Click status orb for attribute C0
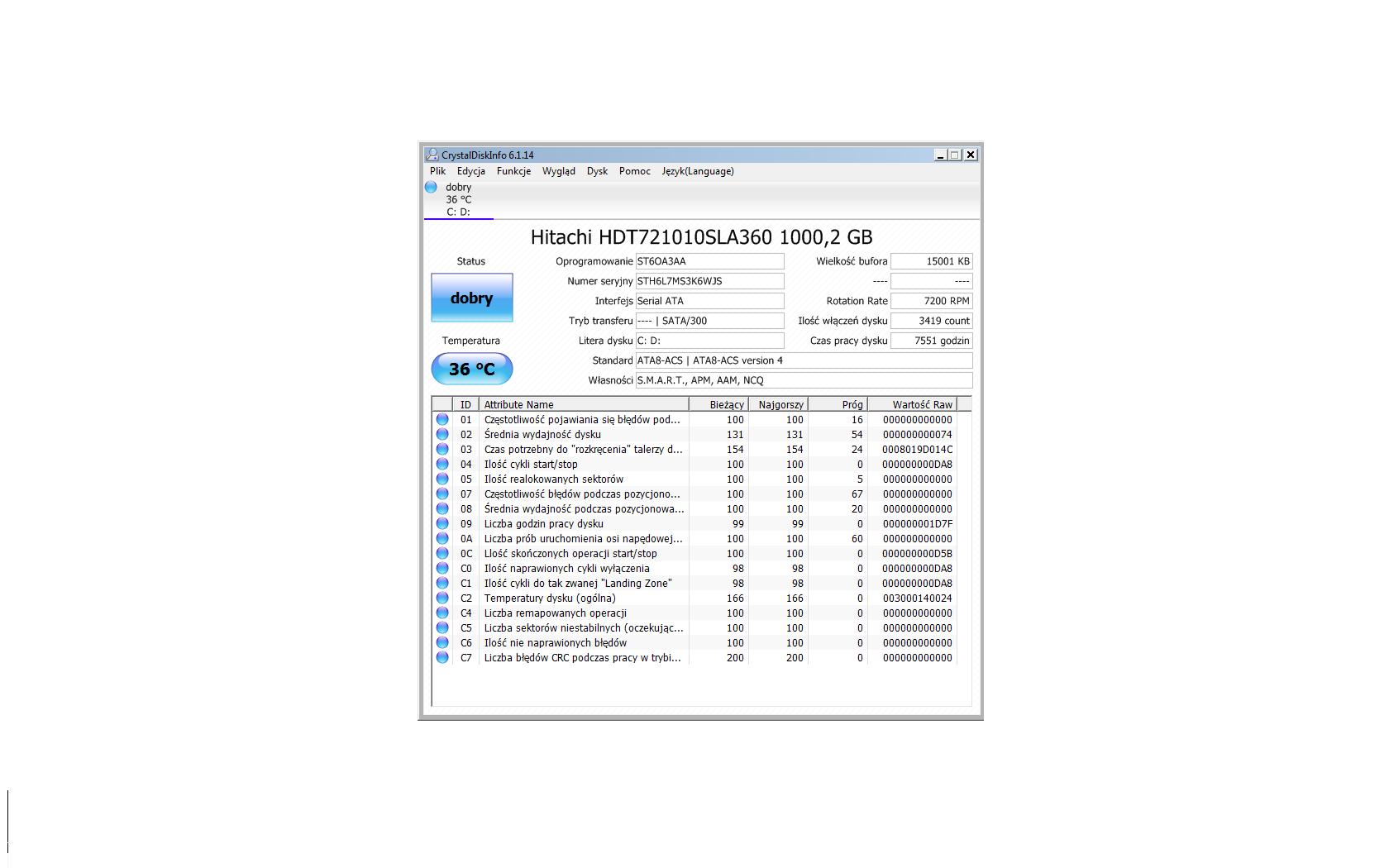1389x868 pixels. point(442,569)
